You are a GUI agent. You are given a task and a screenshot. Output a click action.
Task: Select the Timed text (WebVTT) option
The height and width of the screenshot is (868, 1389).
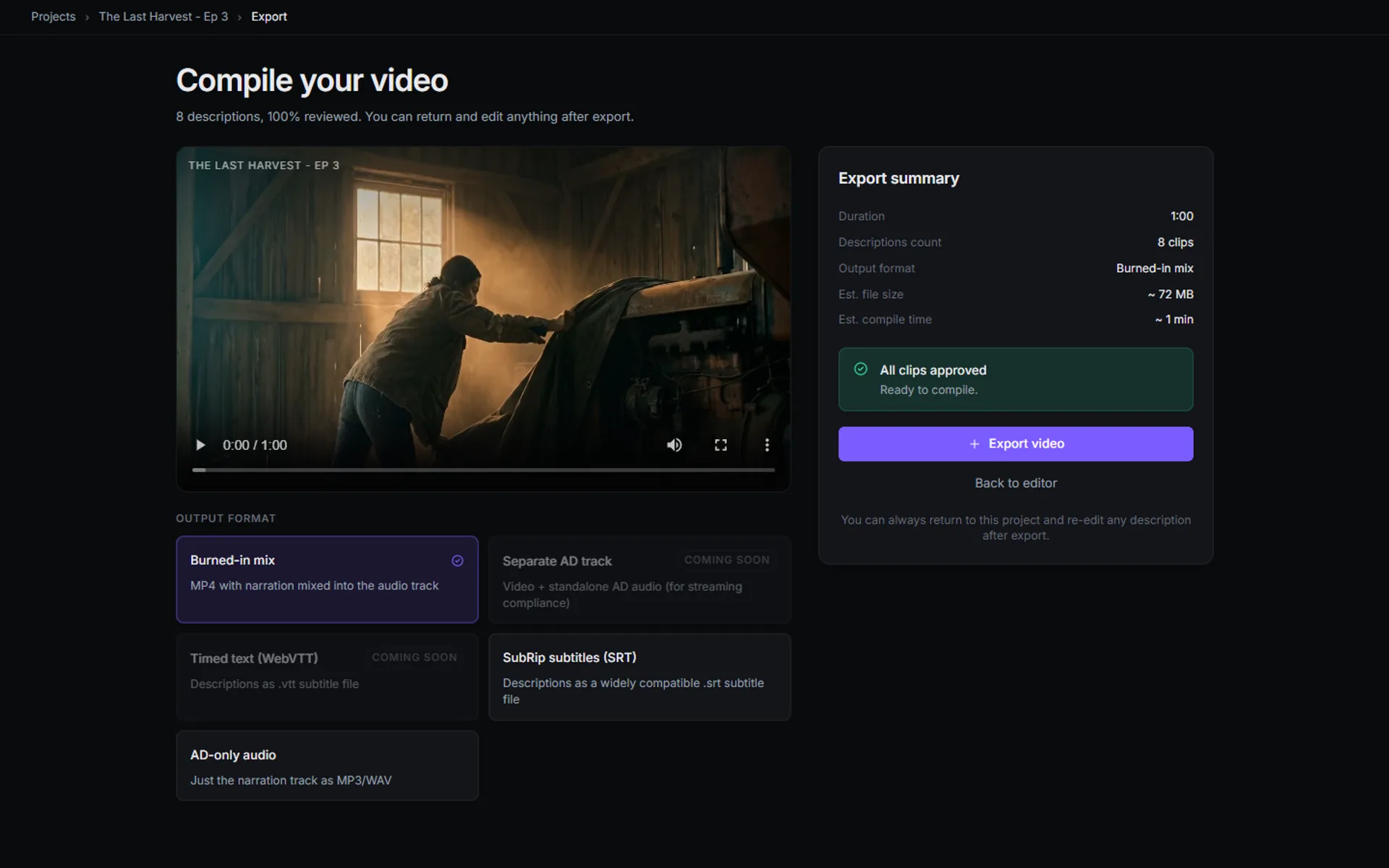[x=327, y=677]
